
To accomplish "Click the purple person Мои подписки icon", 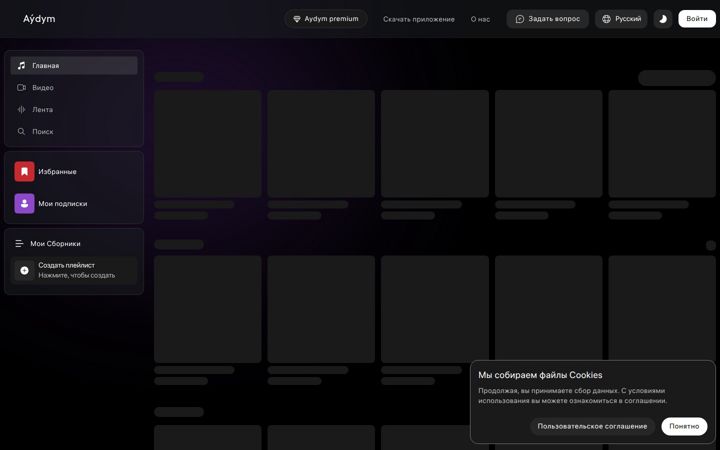I will coord(24,203).
